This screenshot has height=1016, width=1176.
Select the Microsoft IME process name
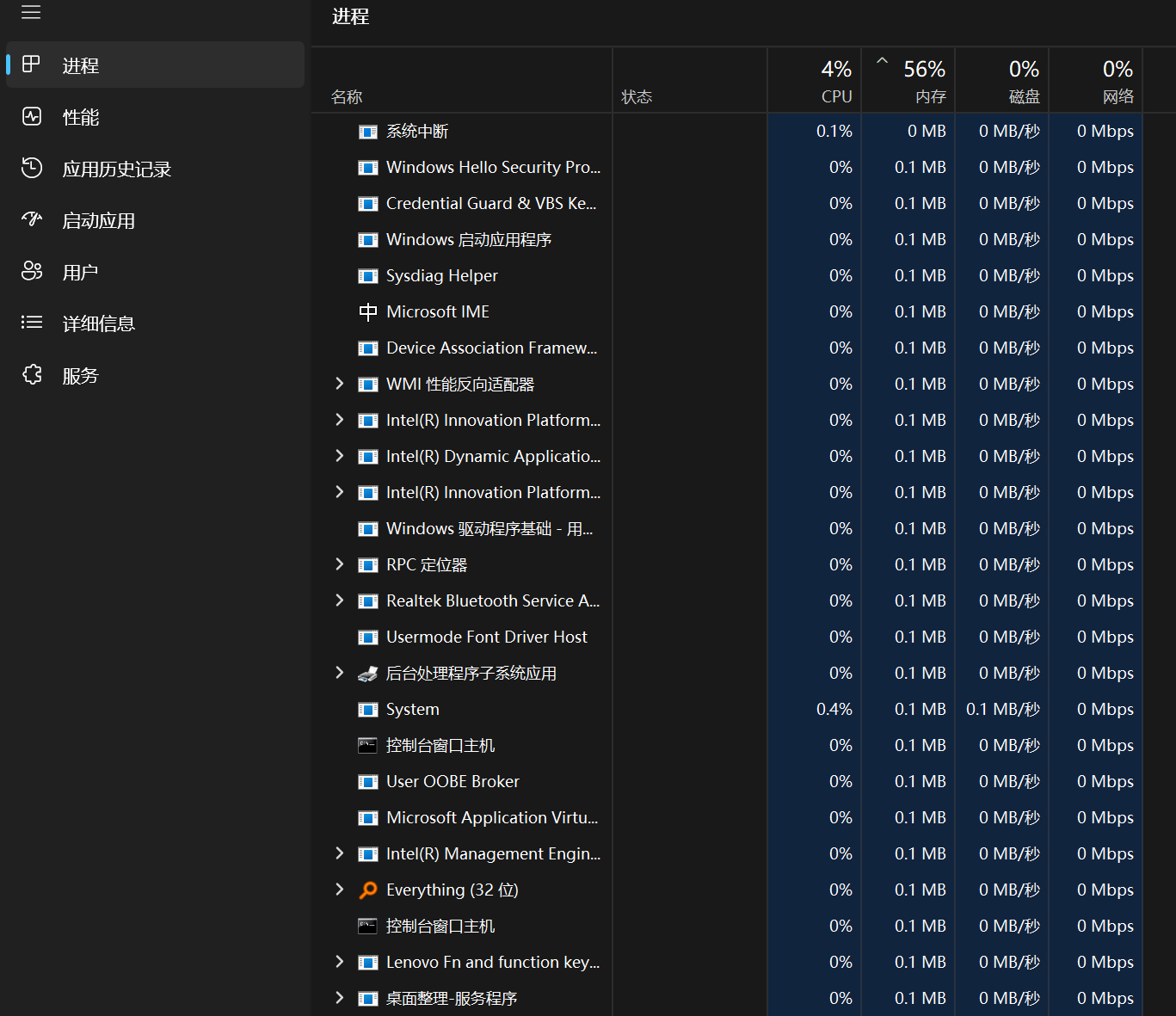coord(438,312)
